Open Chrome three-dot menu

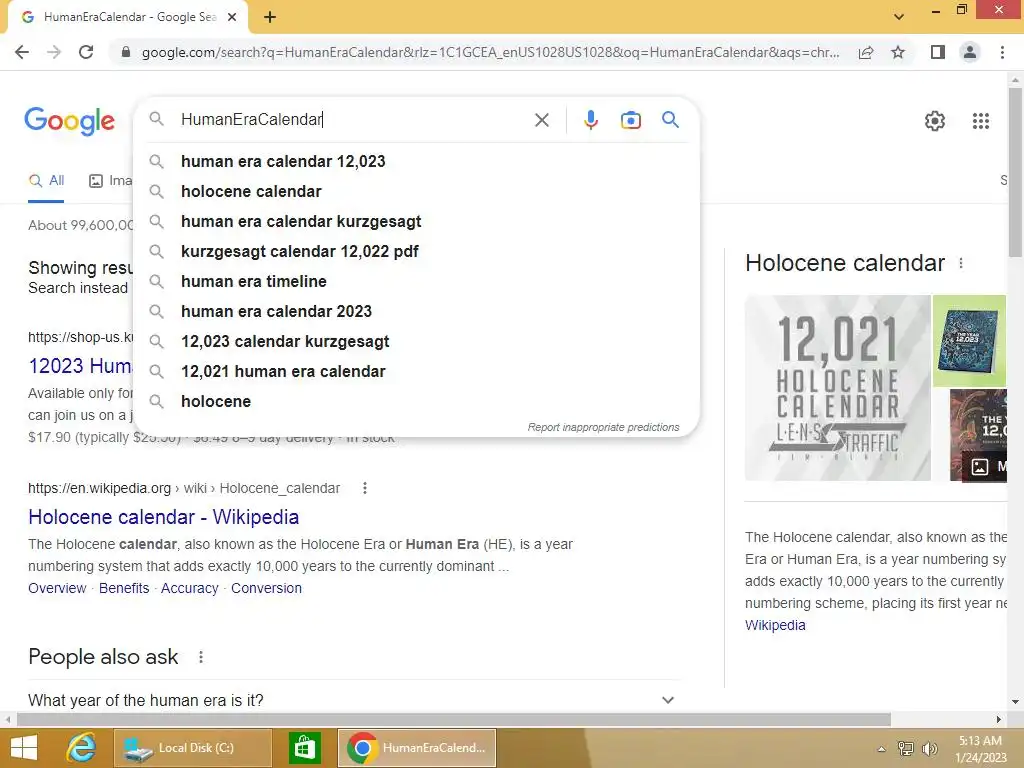(x=1002, y=52)
